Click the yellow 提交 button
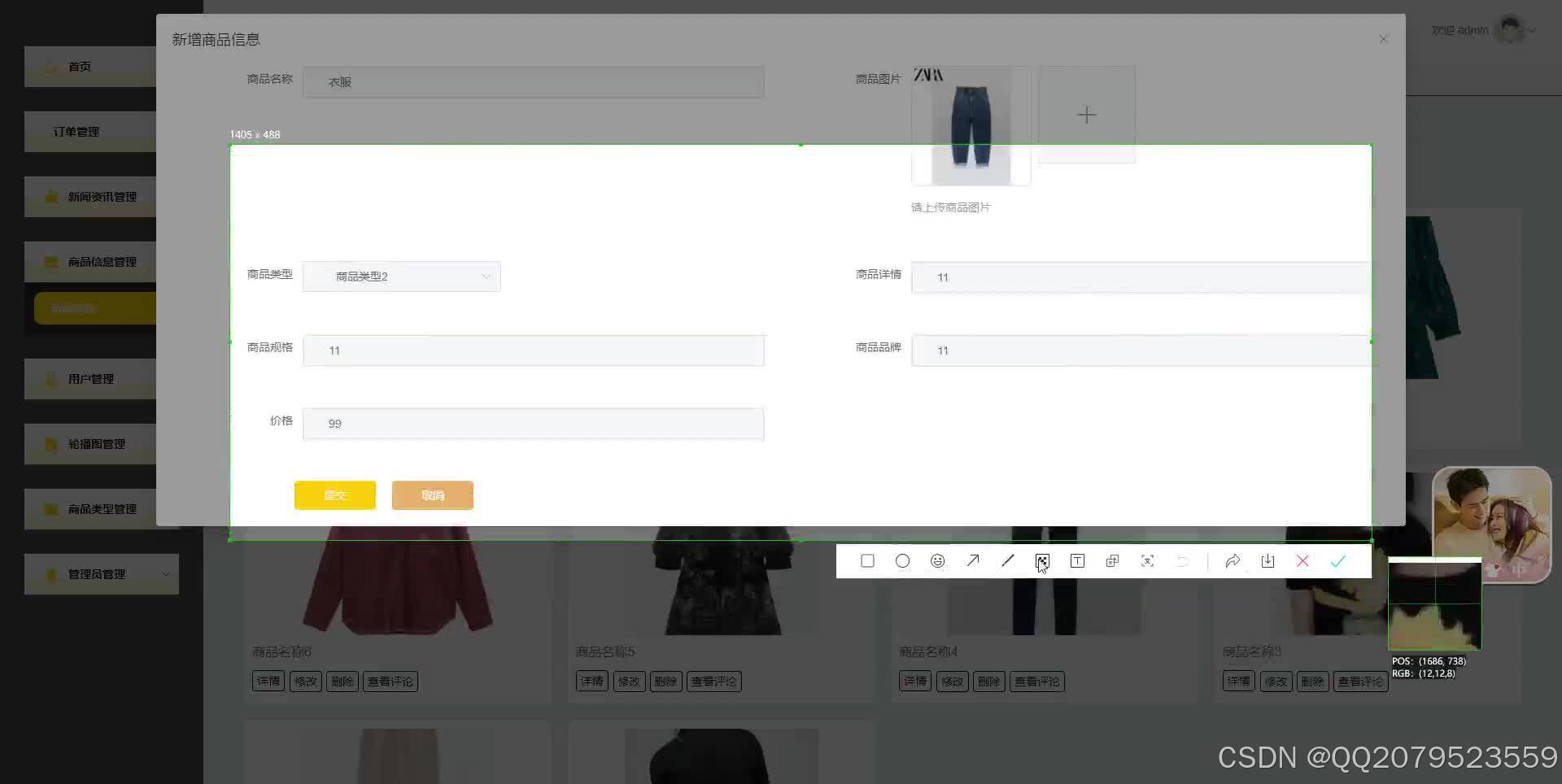Image resolution: width=1562 pixels, height=784 pixels. point(335,495)
